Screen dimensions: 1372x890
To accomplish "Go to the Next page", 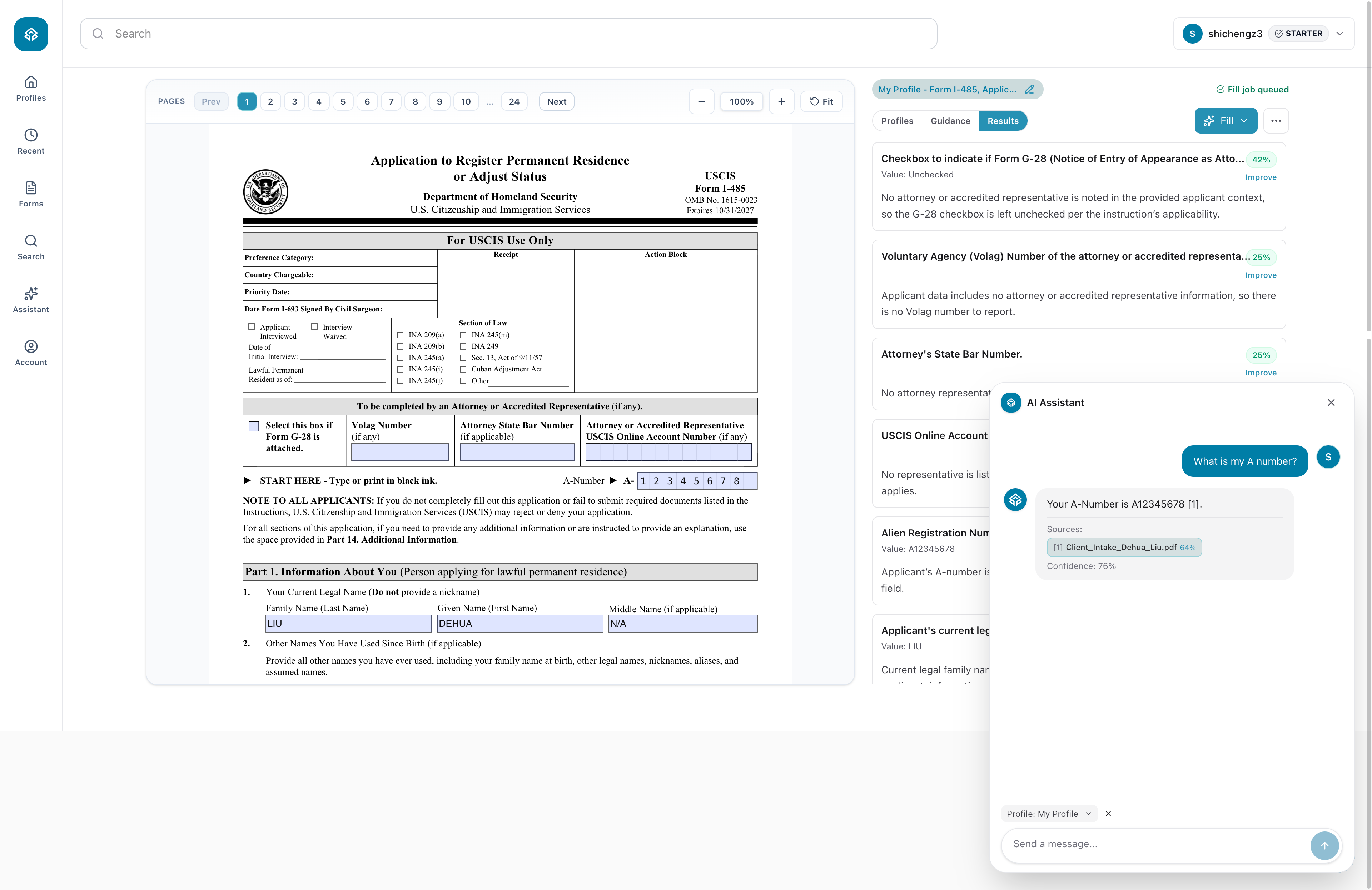I will click(x=556, y=101).
